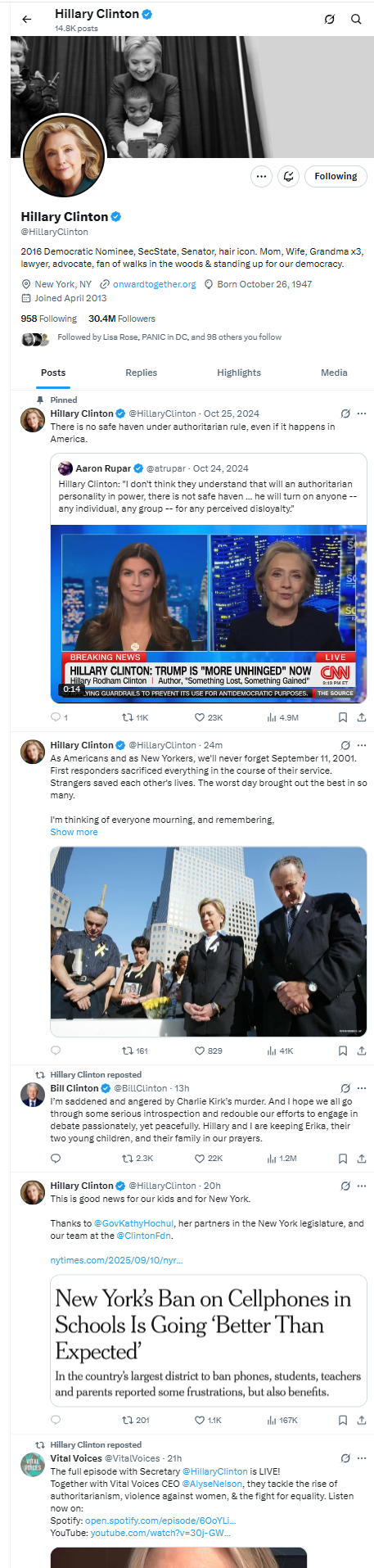The width and height of the screenshot is (374, 1568).
Task: Open the onwardtogether.org link
Action: [x=154, y=284]
